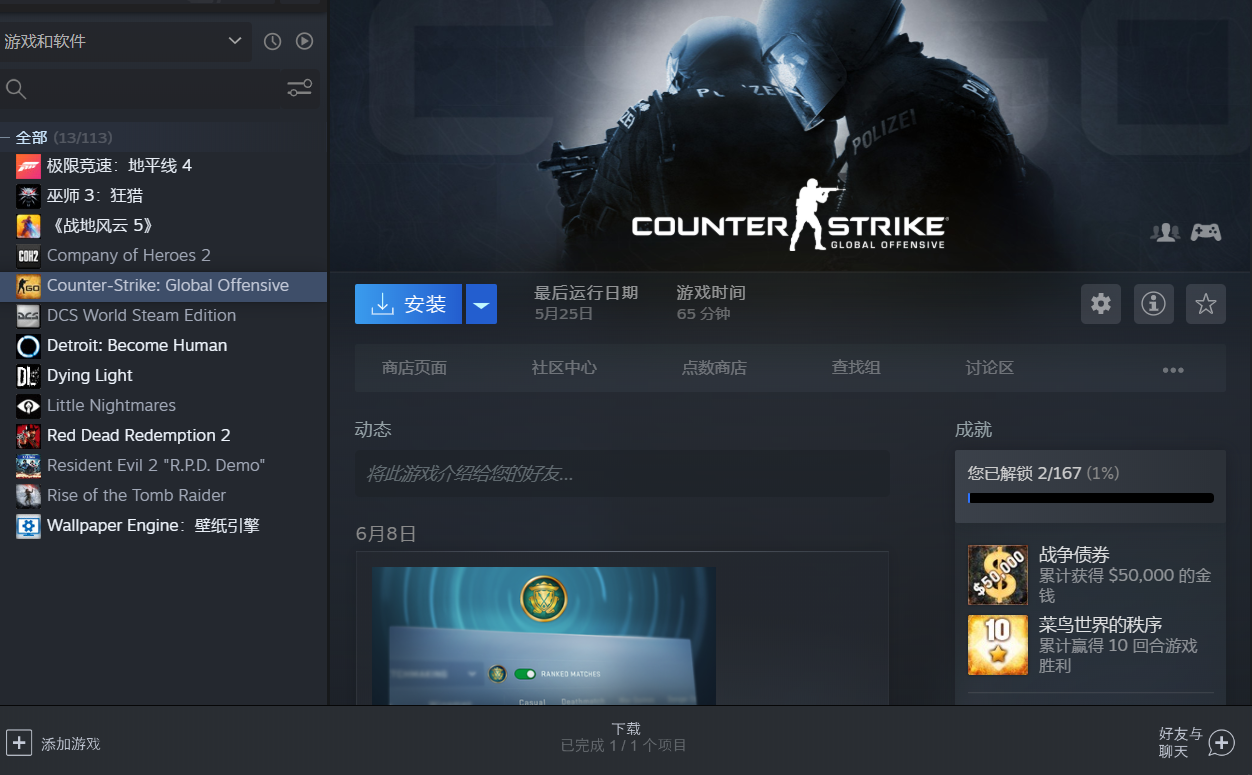Open the 商店页面 tab
Screen dimensions: 1252x775
pyautogui.click(x=414, y=368)
